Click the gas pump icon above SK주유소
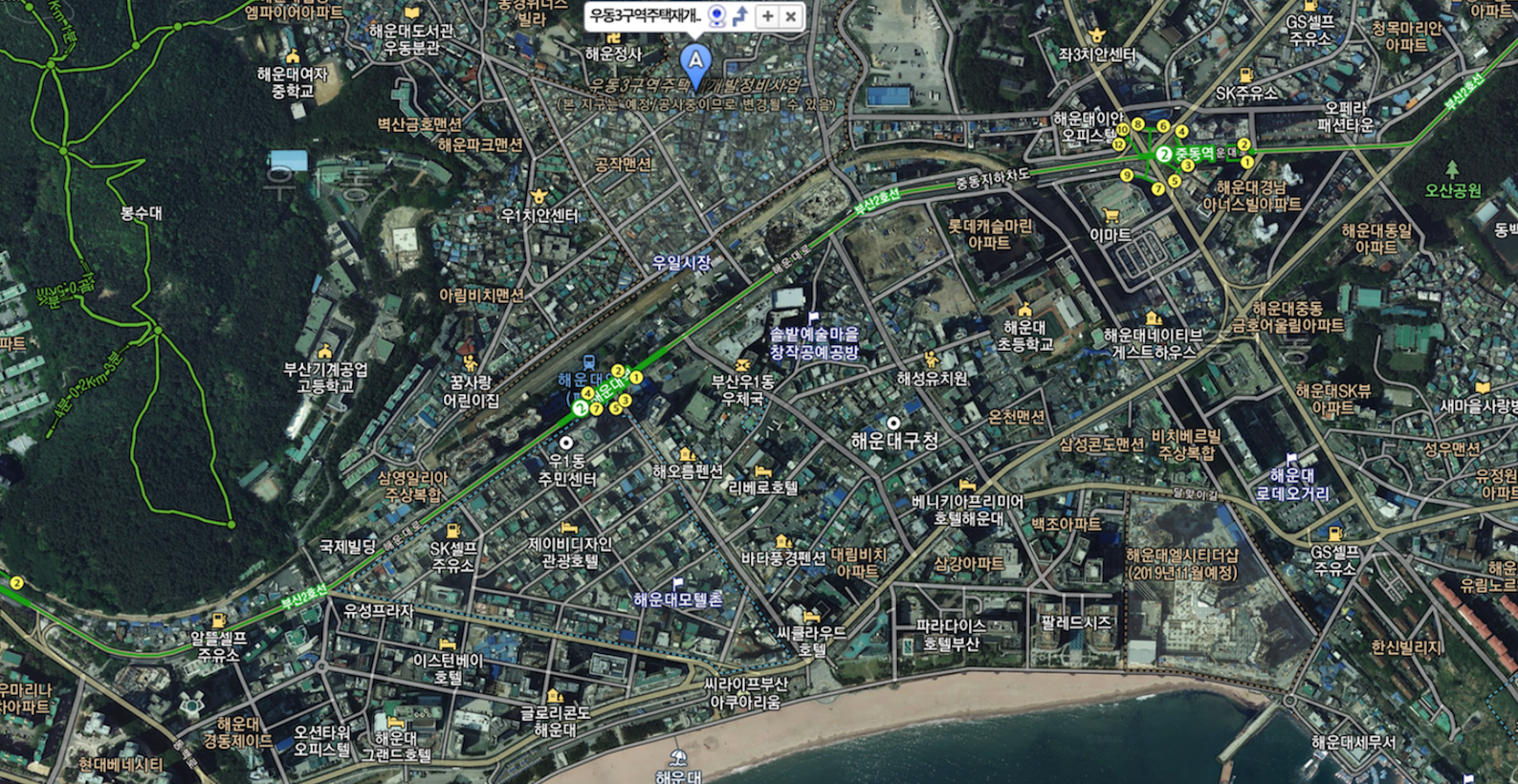 [x=1245, y=76]
